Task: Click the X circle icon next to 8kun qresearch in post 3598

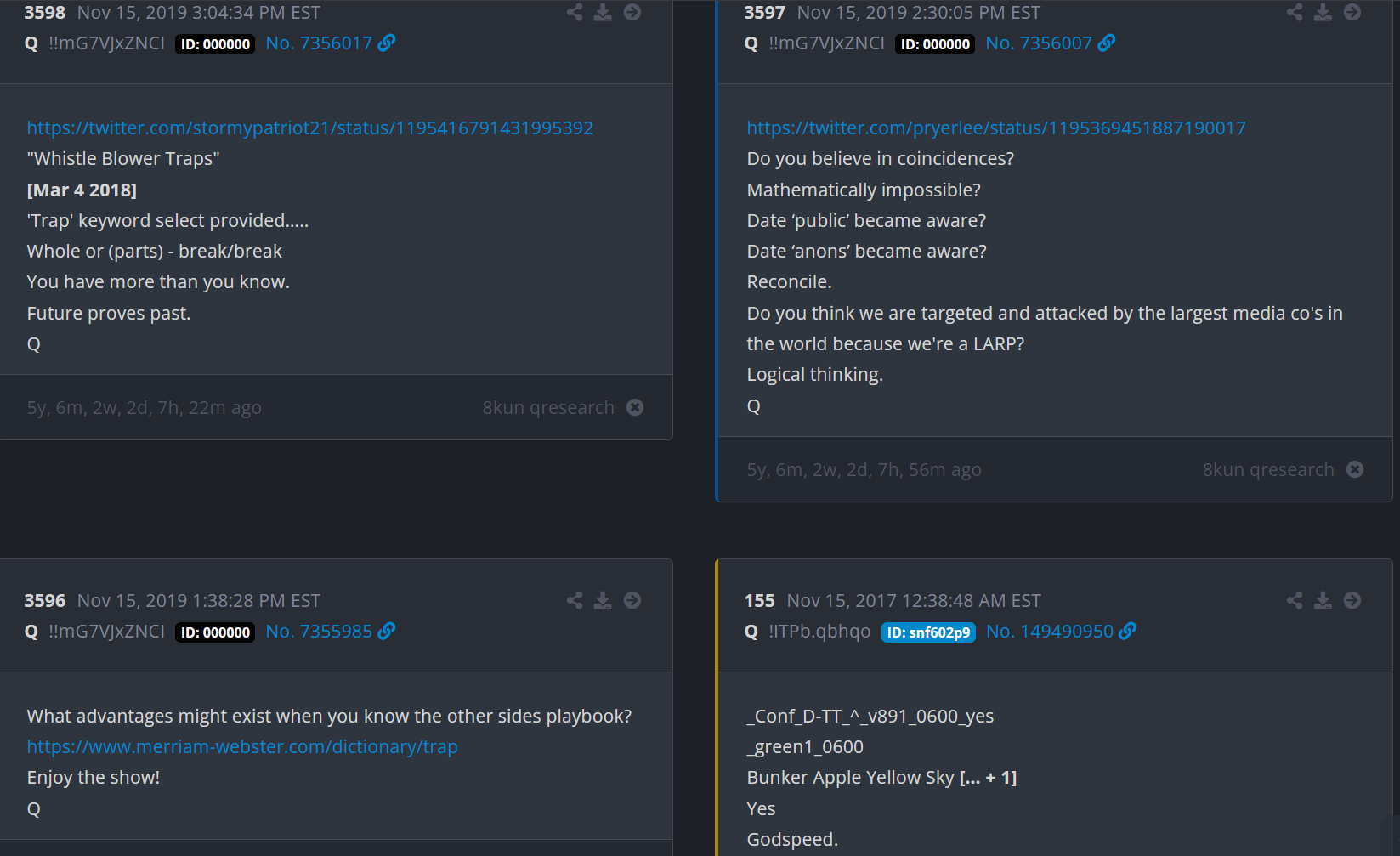Action: 635,407
